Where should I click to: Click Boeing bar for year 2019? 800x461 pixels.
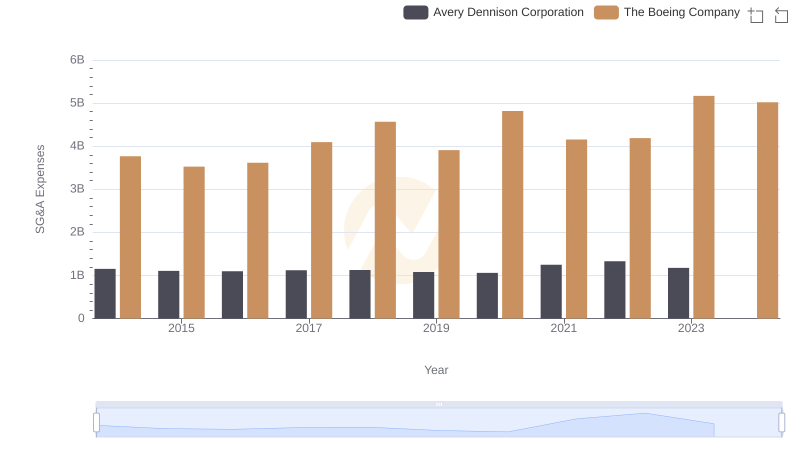point(449,234)
